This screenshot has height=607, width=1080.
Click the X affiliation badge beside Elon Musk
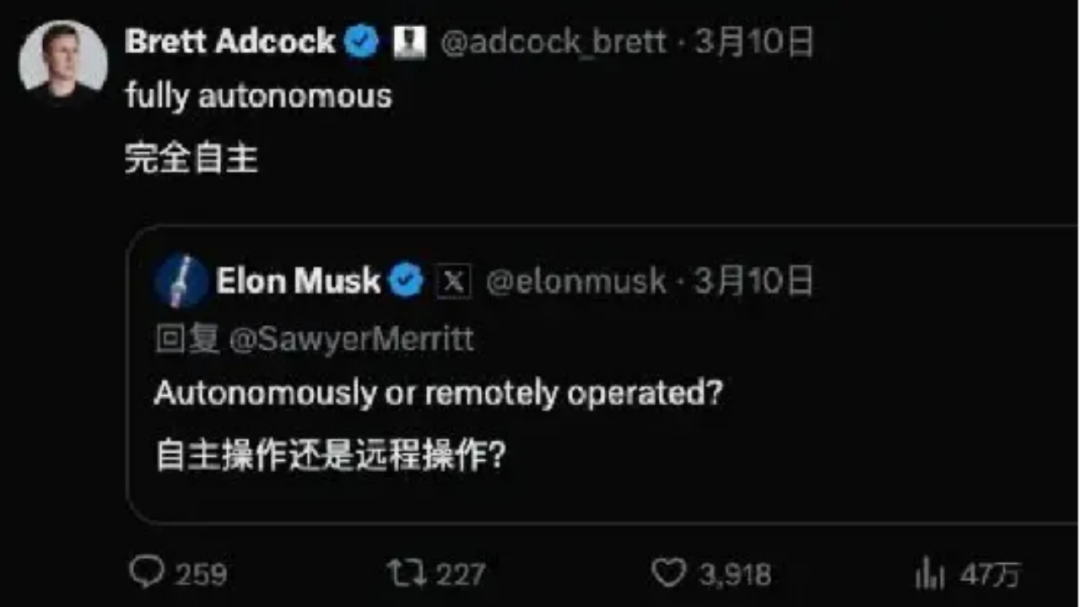(x=454, y=282)
